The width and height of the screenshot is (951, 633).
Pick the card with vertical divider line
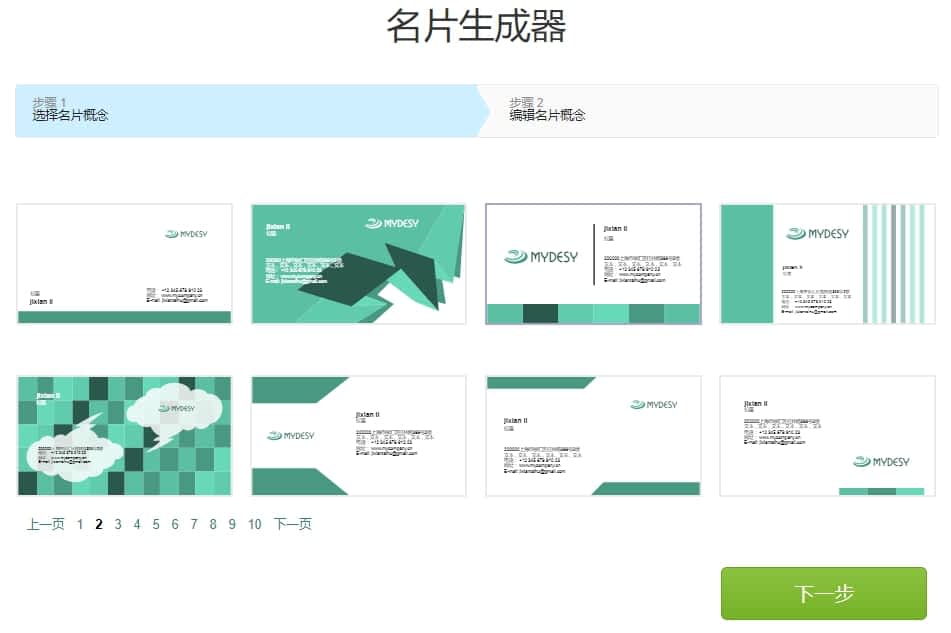593,264
